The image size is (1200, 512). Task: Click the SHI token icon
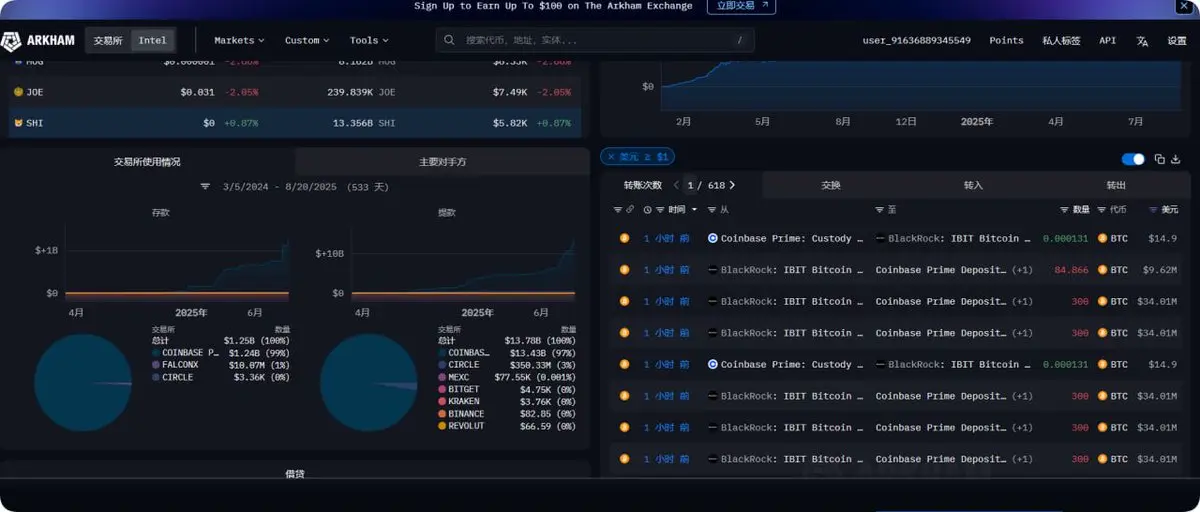[x=18, y=123]
